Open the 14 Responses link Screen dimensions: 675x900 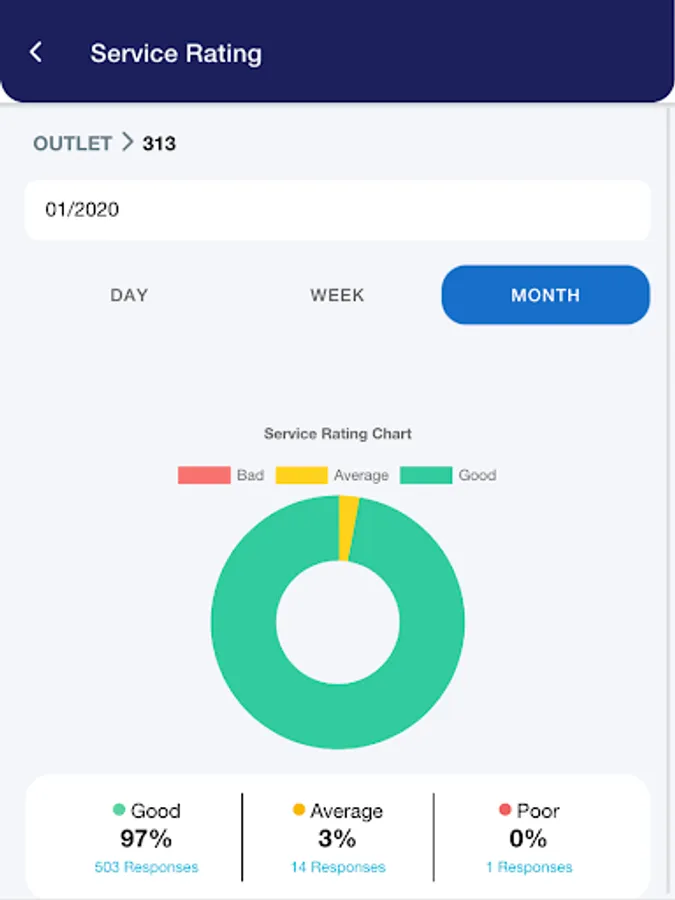[x=338, y=867]
